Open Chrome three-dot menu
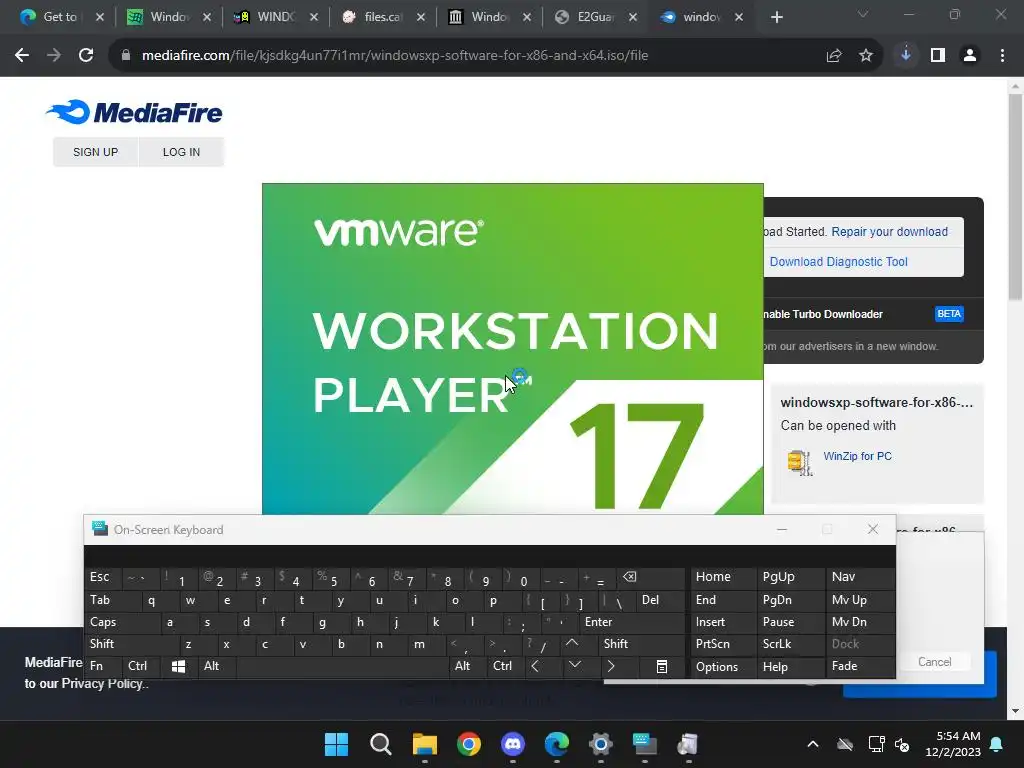The width and height of the screenshot is (1024, 768). [x=1002, y=56]
